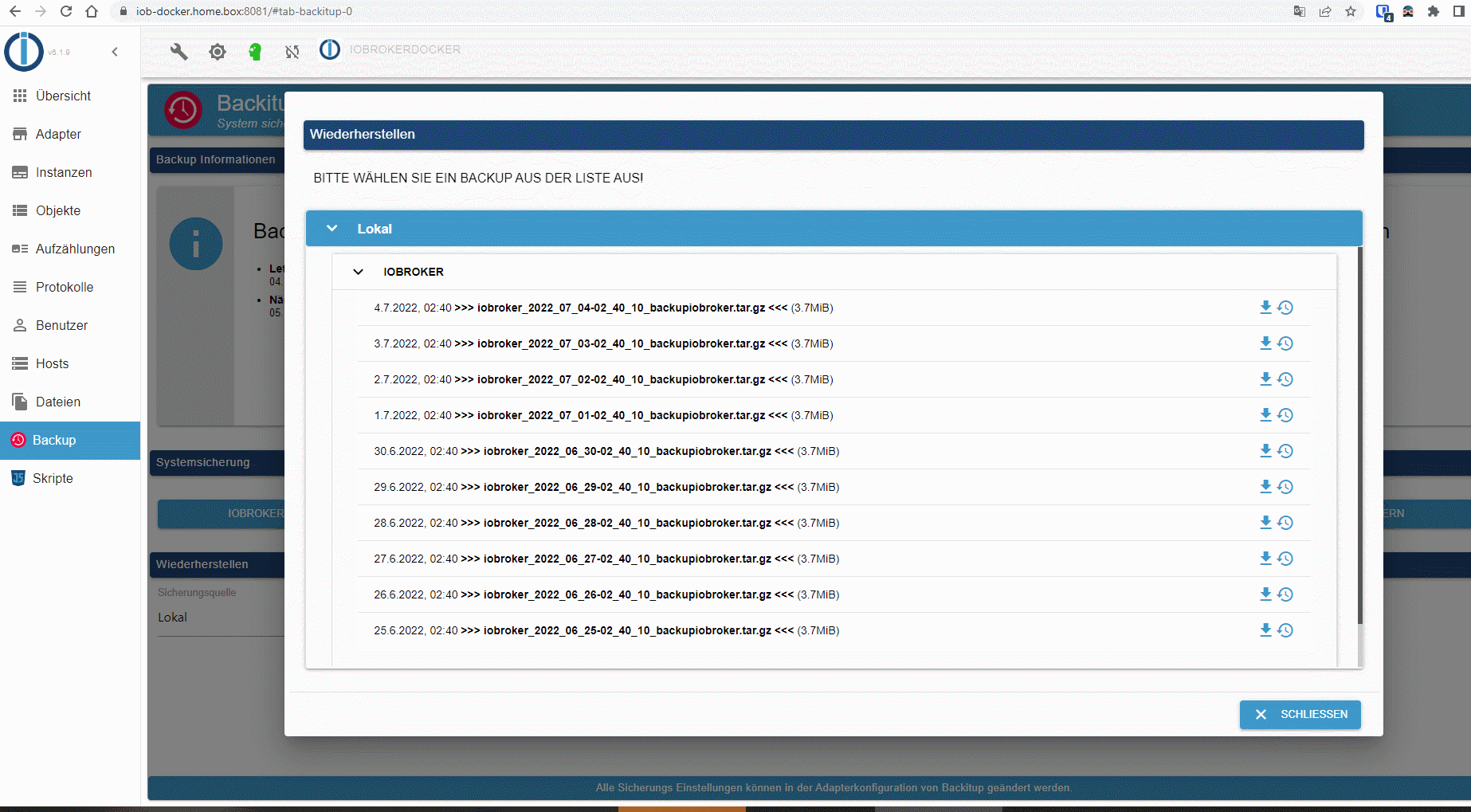Bookmark the page with the star icon
This screenshot has width=1471, height=812.
coord(1351,12)
